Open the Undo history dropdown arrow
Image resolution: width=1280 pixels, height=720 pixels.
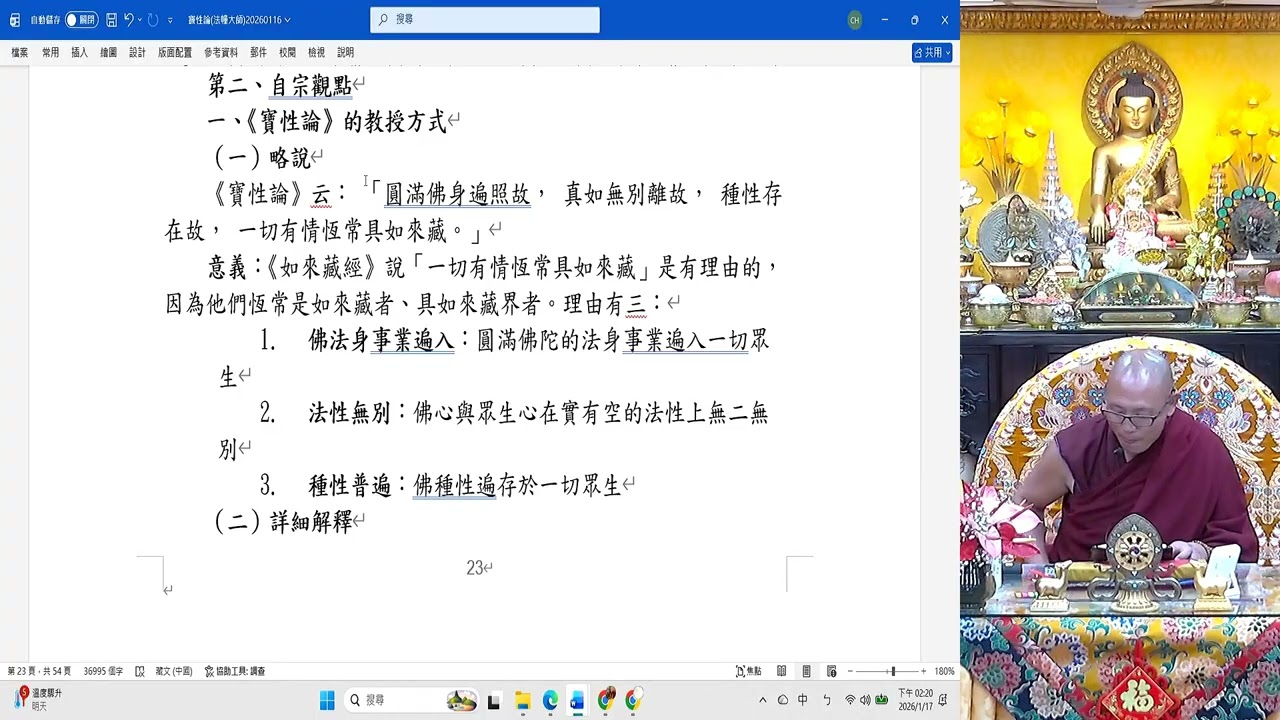[x=139, y=20]
